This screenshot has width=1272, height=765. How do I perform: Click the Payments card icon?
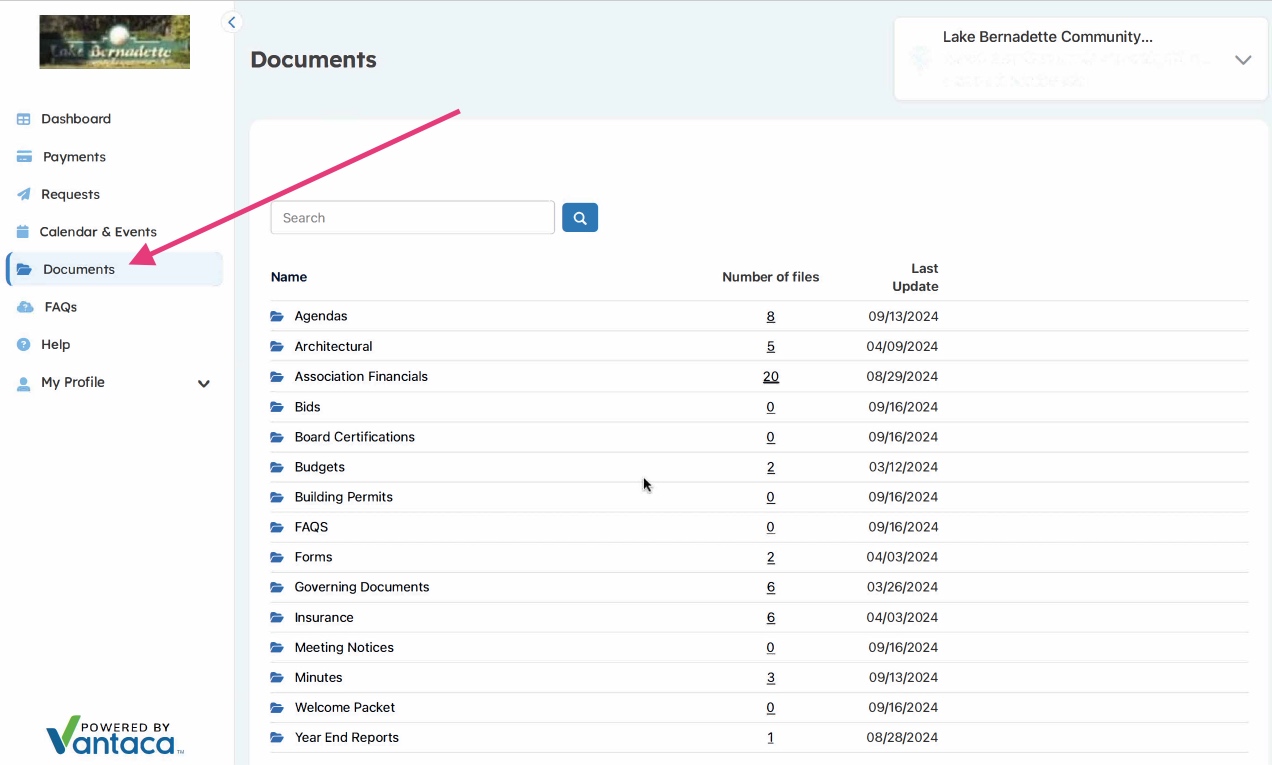[x=24, y=157]
